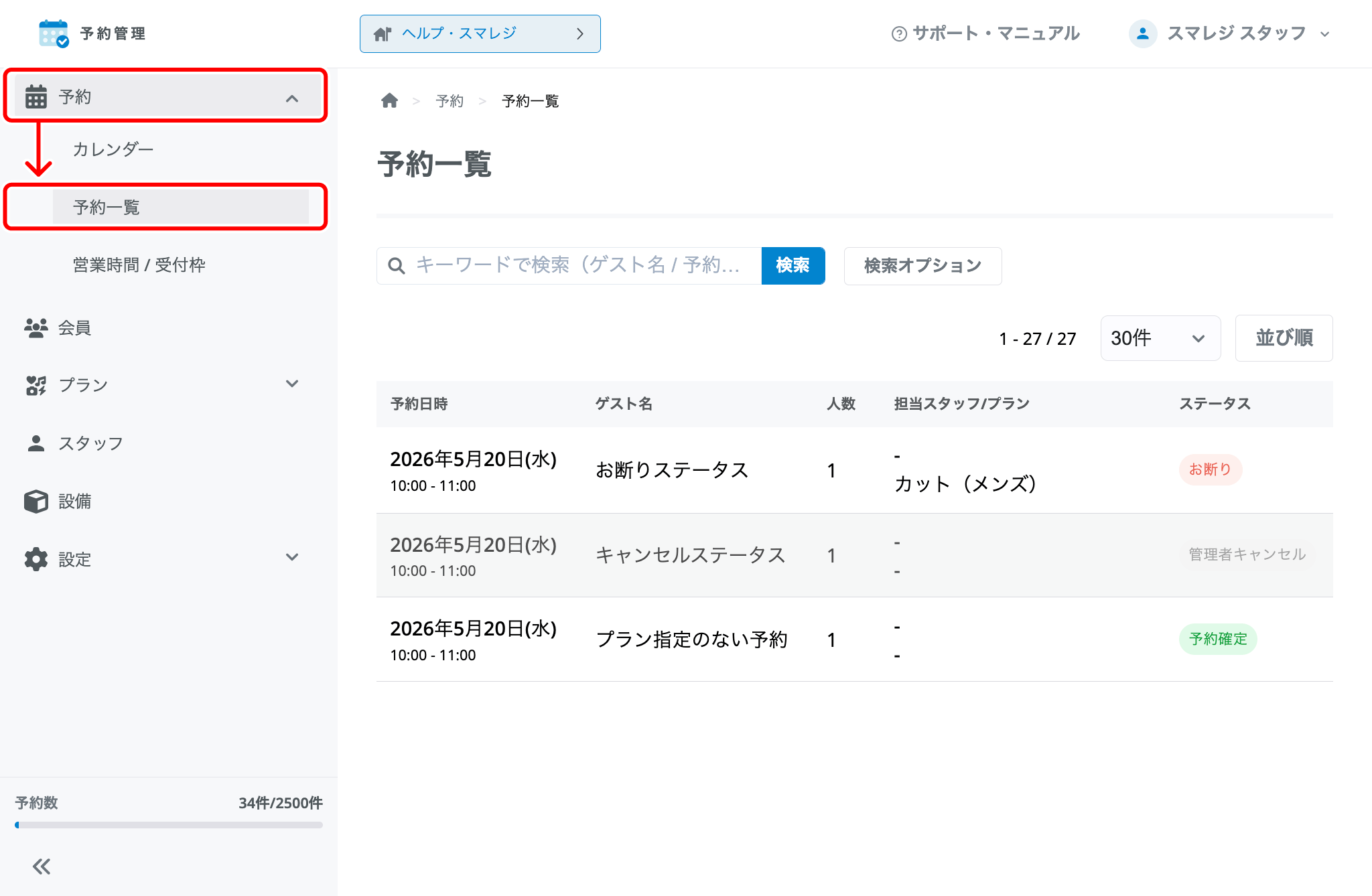Click the search magnifier icon
Viewport: 1372px width, 896px height.
point(397,266)
